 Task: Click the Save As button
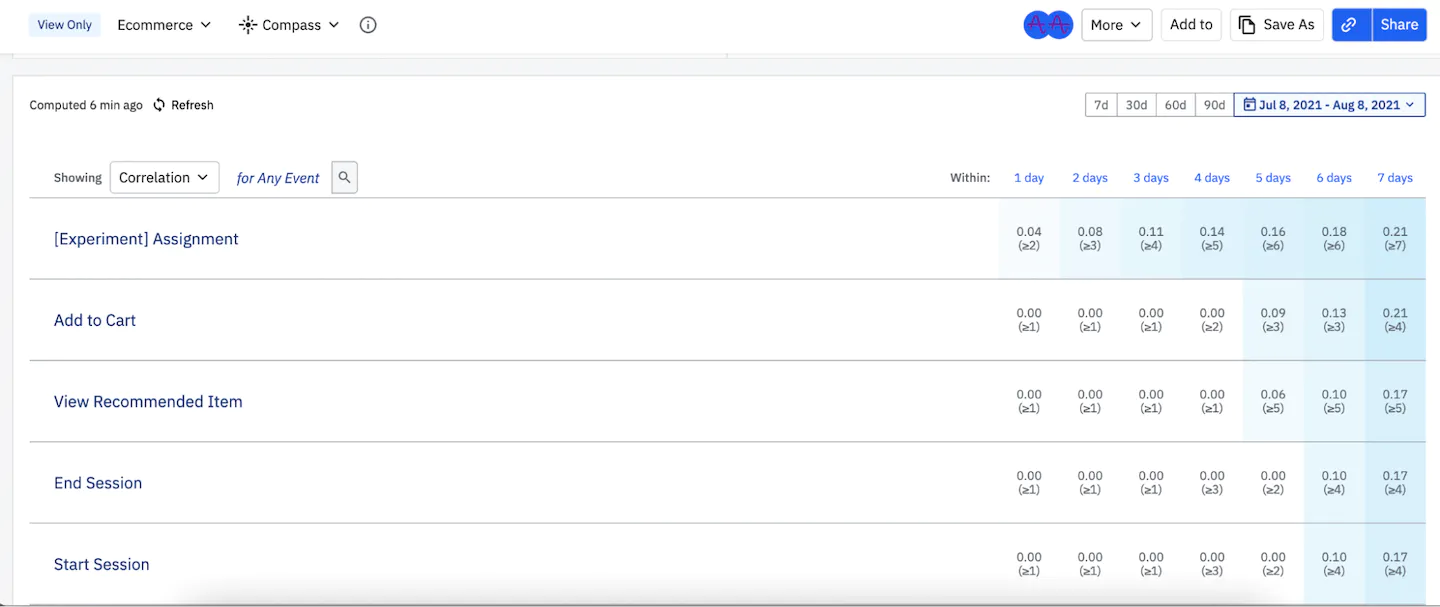click(1277, 25)
